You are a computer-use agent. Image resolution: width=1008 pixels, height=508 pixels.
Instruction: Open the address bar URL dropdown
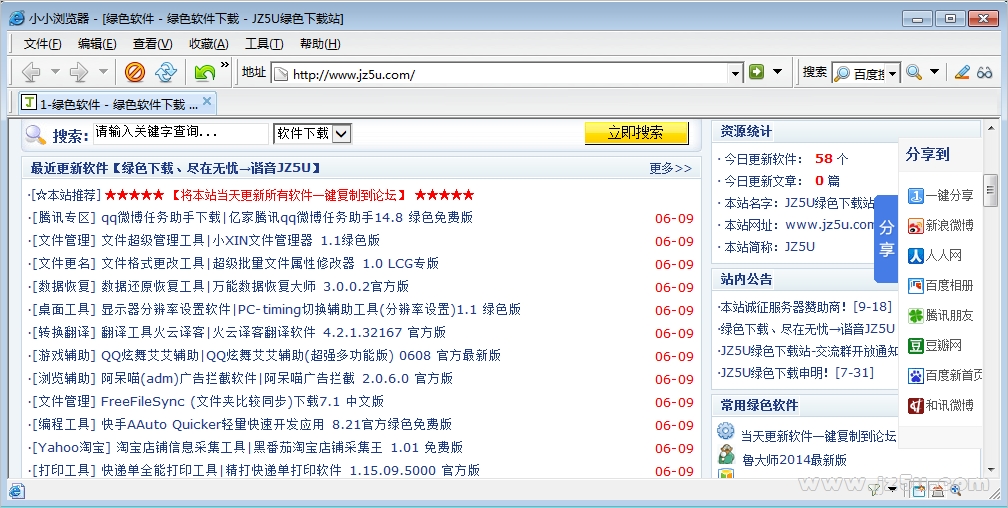(735, 73)
